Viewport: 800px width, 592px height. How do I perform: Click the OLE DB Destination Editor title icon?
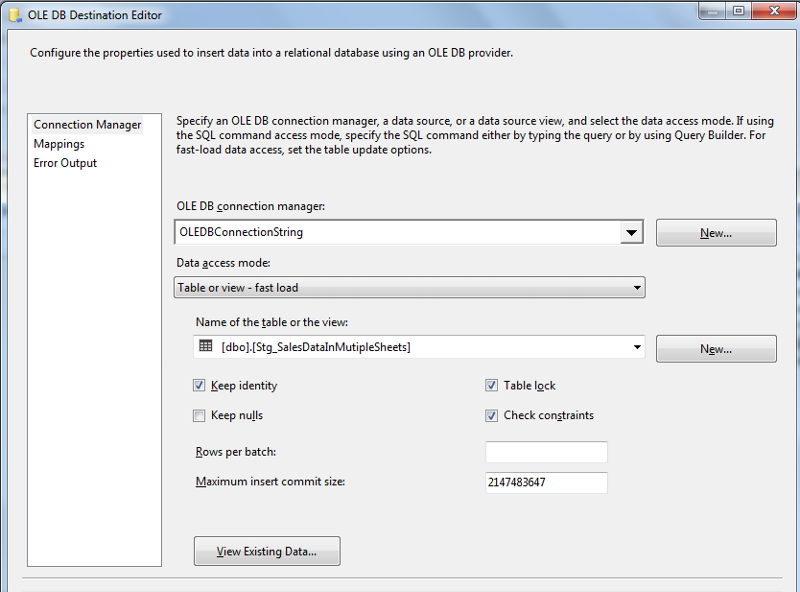(x=15, y=15)
